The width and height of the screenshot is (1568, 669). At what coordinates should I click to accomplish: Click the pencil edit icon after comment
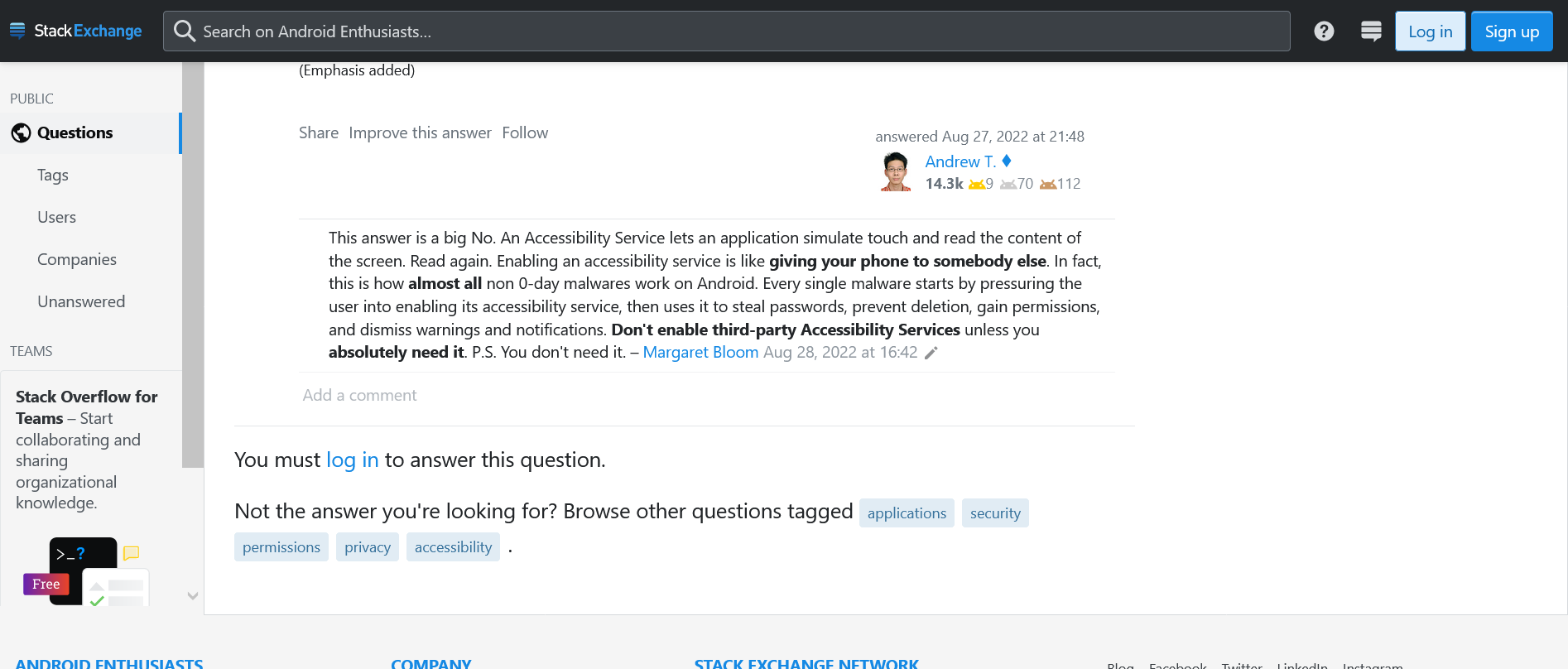(x=931, y=354)
